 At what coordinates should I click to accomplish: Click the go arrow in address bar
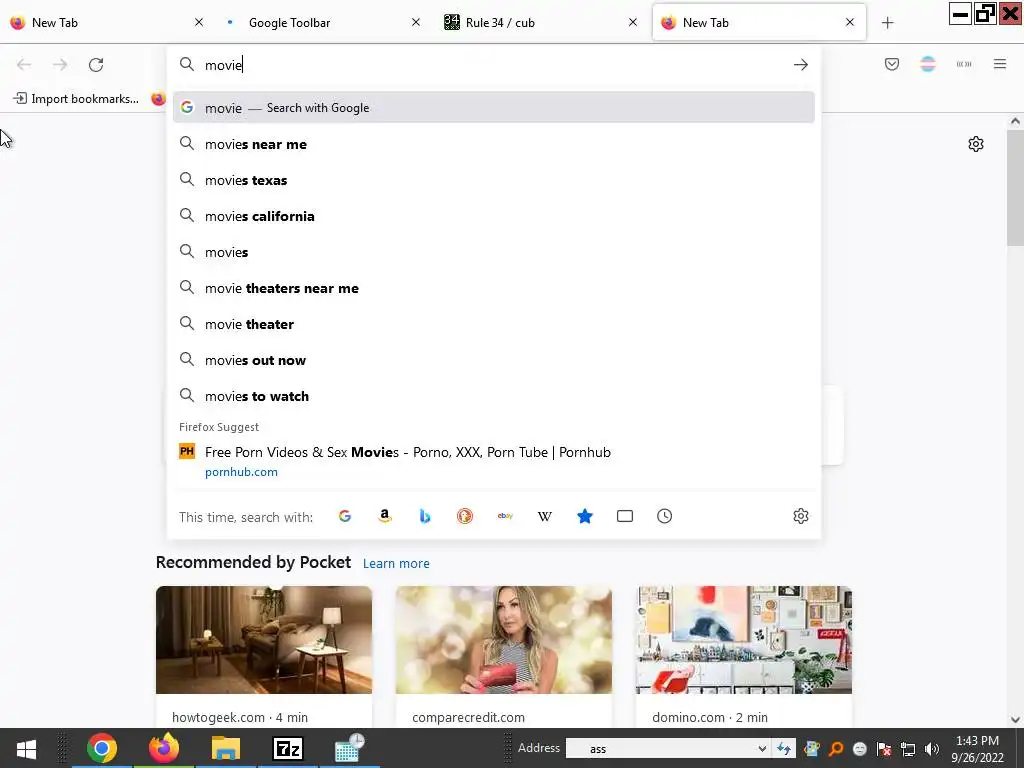point(801,65)
